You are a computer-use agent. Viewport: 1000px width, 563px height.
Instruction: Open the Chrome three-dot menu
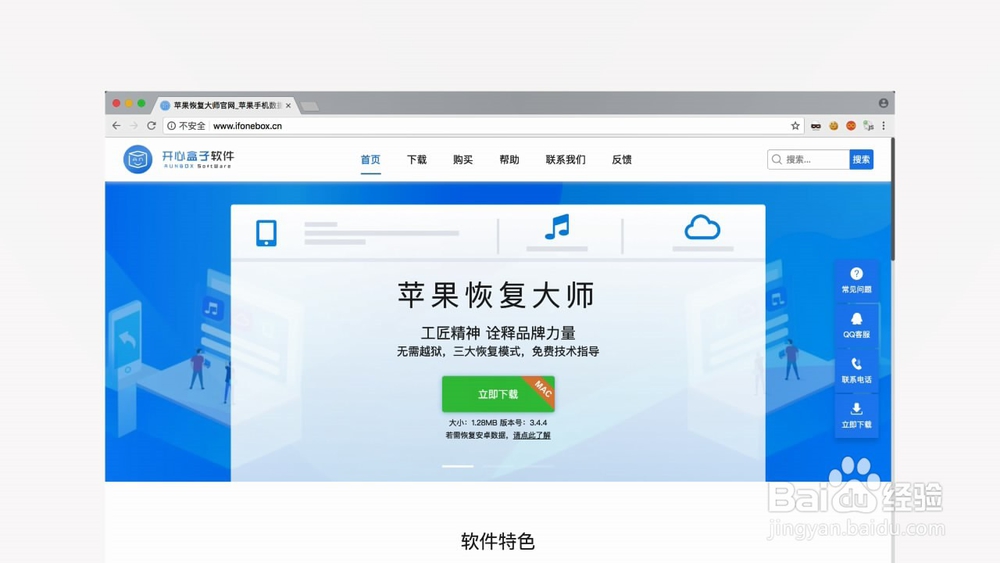click(x=883, y=126)
